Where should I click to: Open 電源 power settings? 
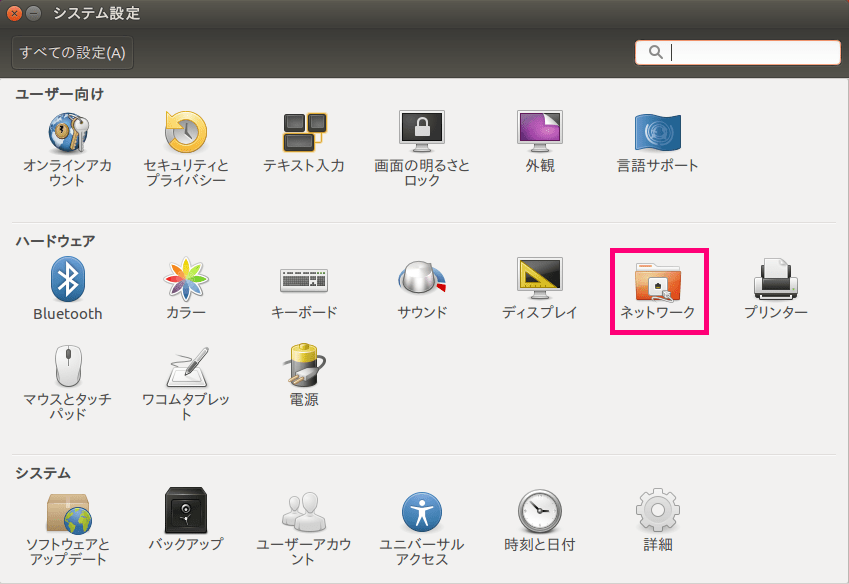(304, 375)
